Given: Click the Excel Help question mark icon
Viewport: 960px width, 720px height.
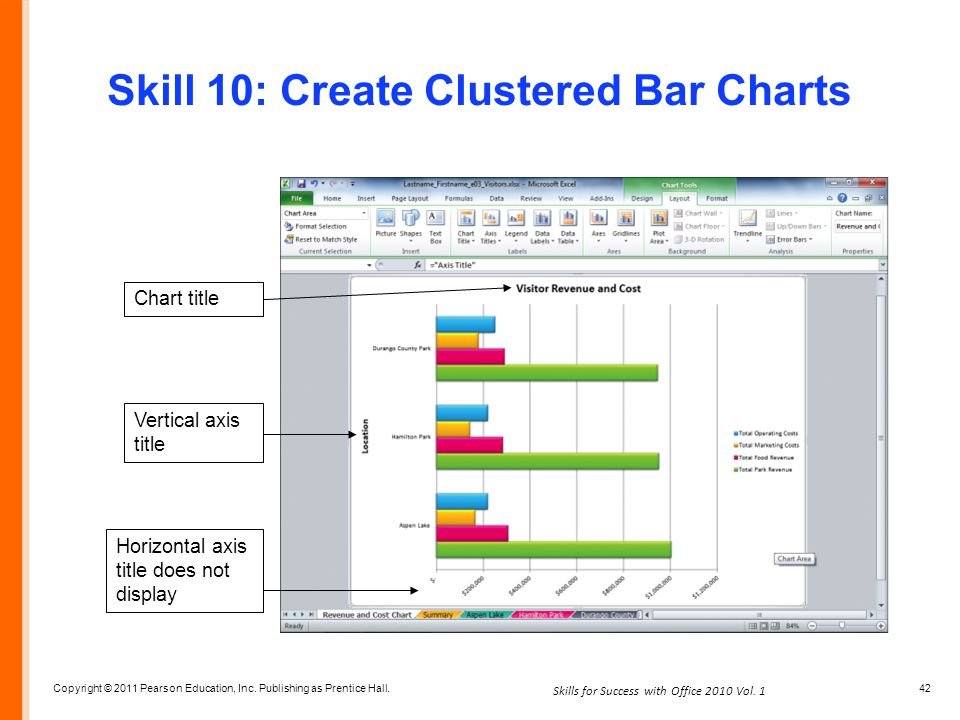Looking at the screenshot, I should click(x=842, y=198).
